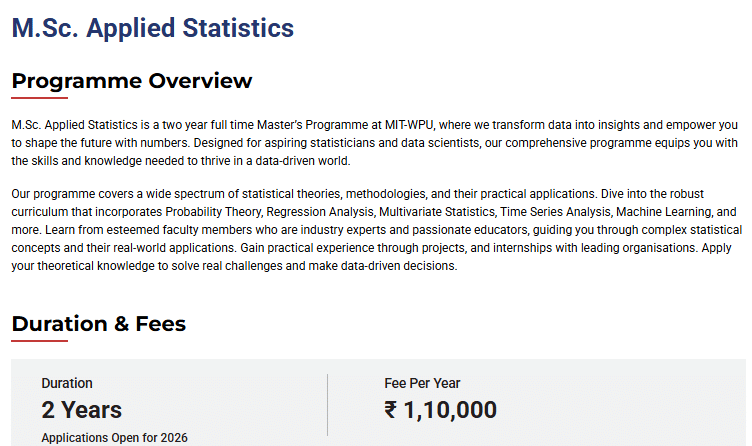
Task: Click the '2 Years' duration value
Action: coord(81,410)
